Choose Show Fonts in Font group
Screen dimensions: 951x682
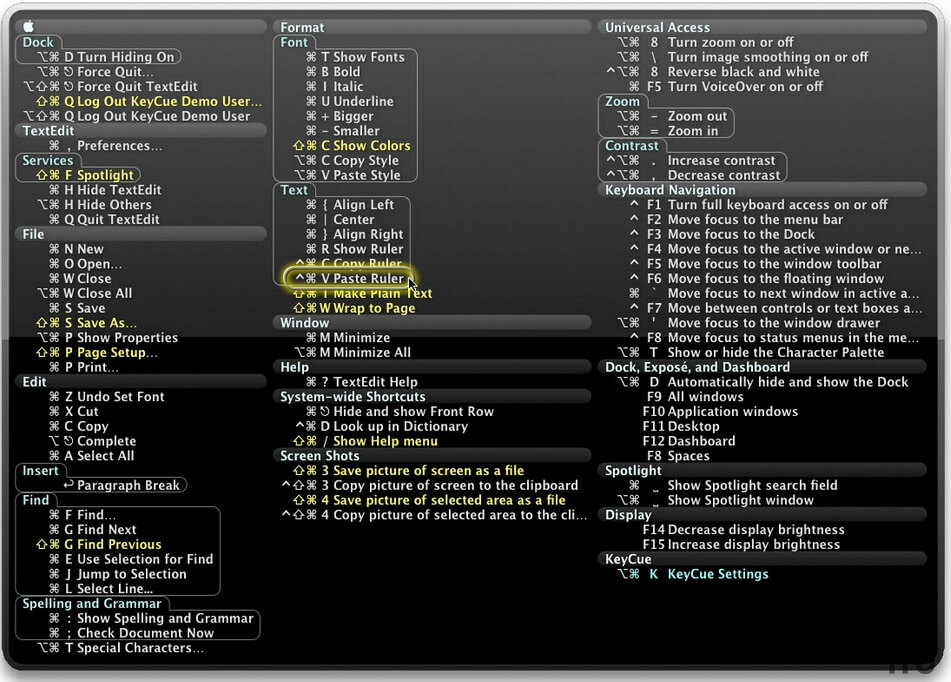click(355, 57)
